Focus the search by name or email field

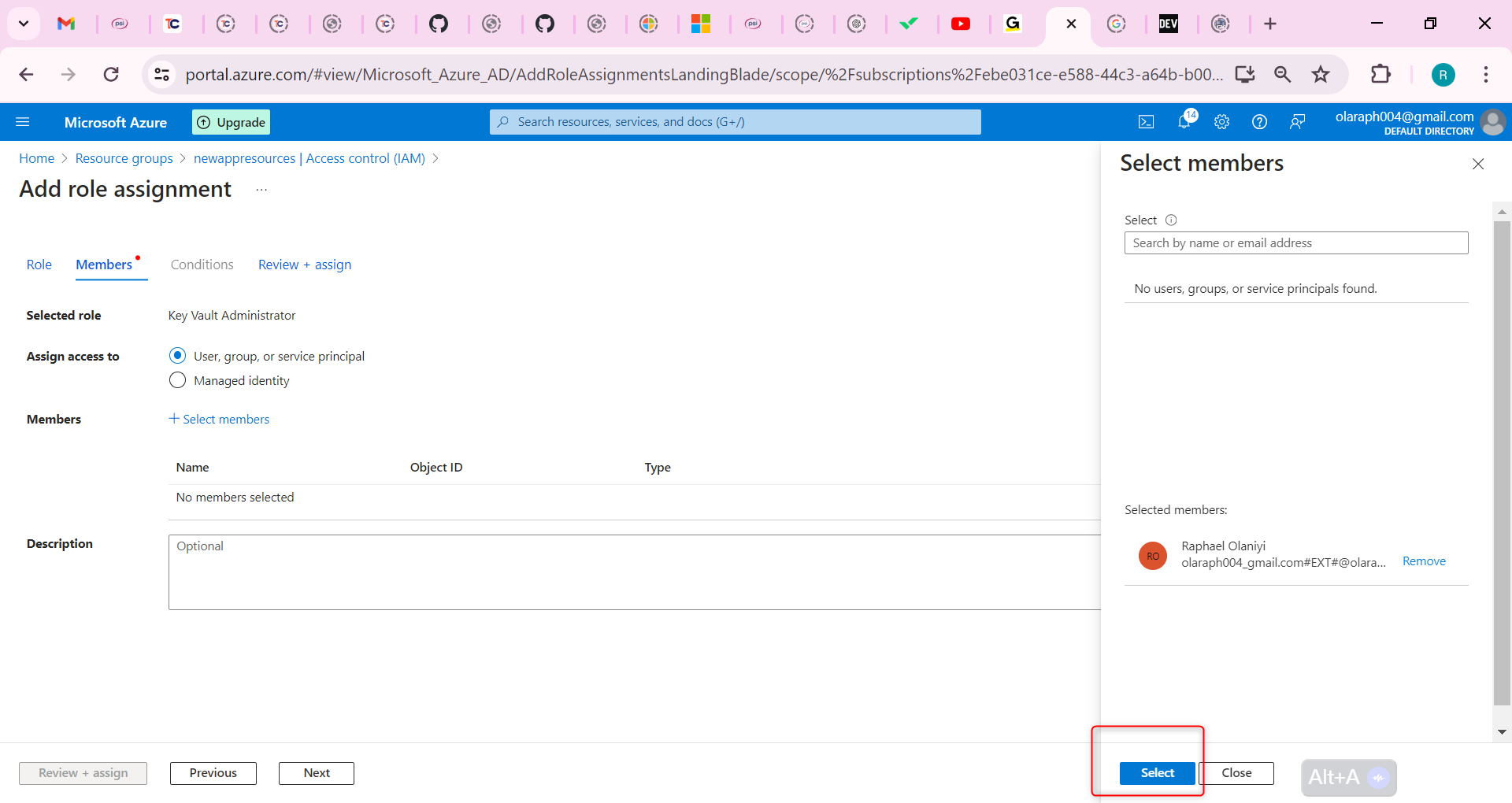point(1296,243)
